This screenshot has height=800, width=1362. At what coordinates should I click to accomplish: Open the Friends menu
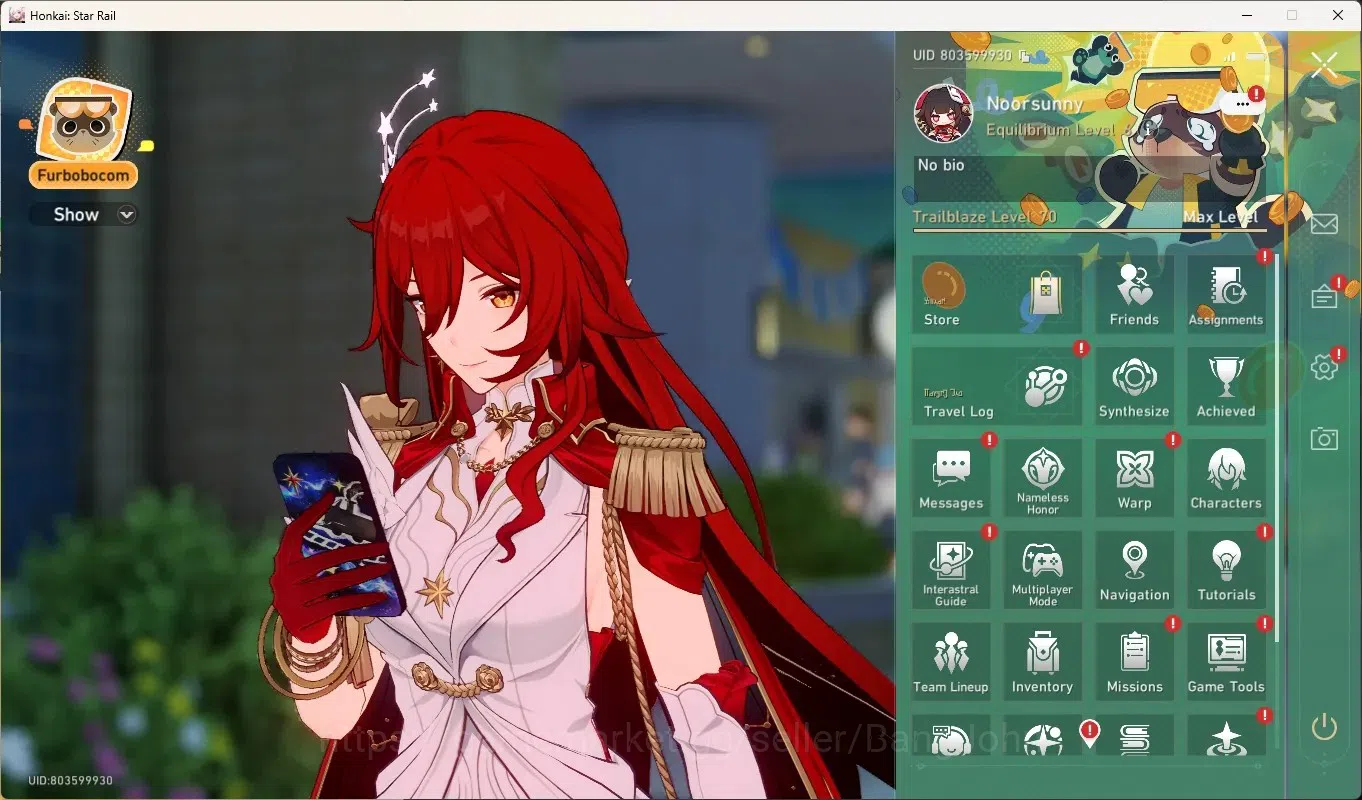[x=1134, y=295]
